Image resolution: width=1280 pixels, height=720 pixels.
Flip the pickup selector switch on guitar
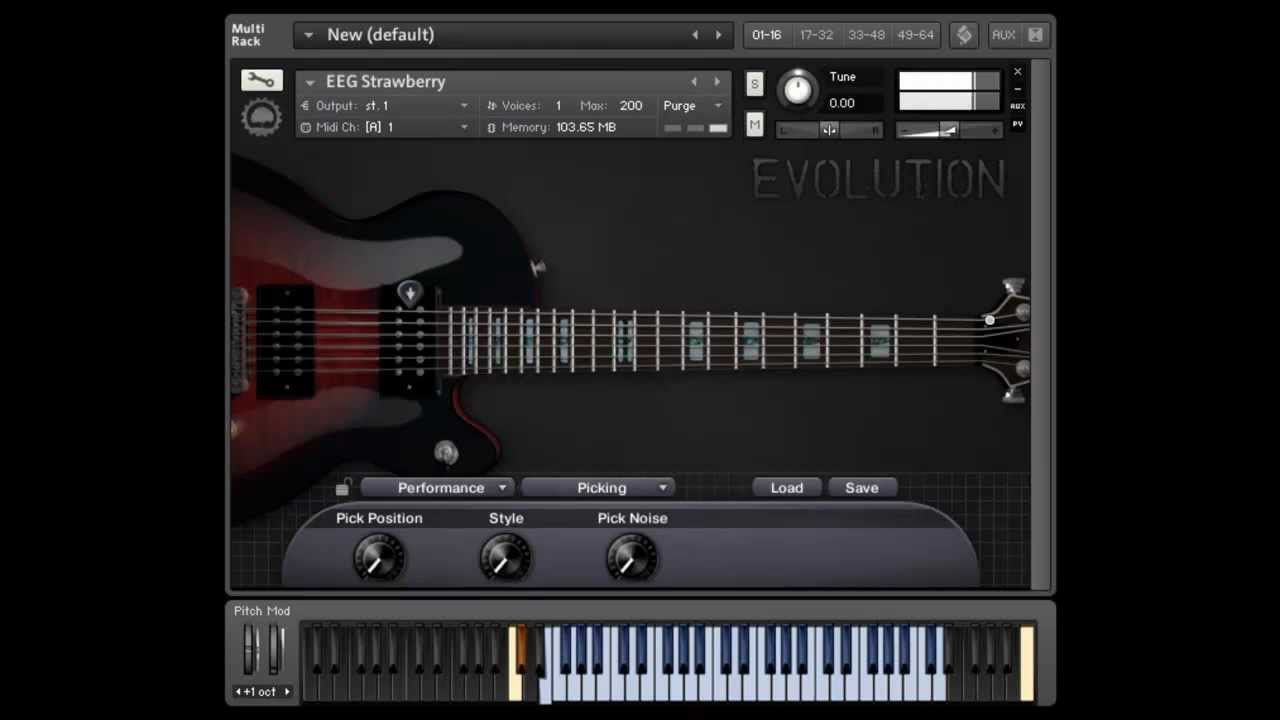point(538,267)
